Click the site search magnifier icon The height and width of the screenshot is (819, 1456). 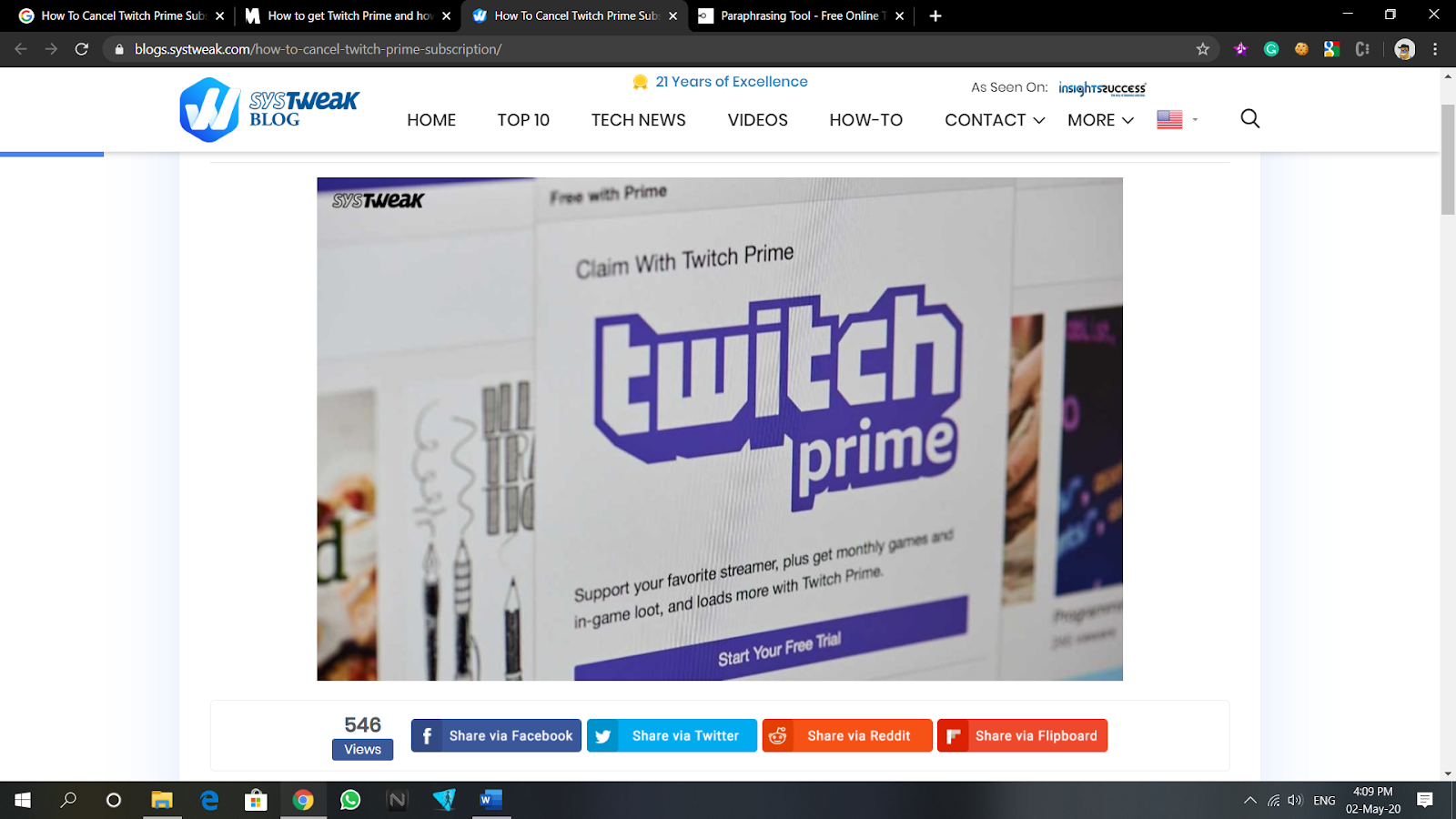[1250, 119]
